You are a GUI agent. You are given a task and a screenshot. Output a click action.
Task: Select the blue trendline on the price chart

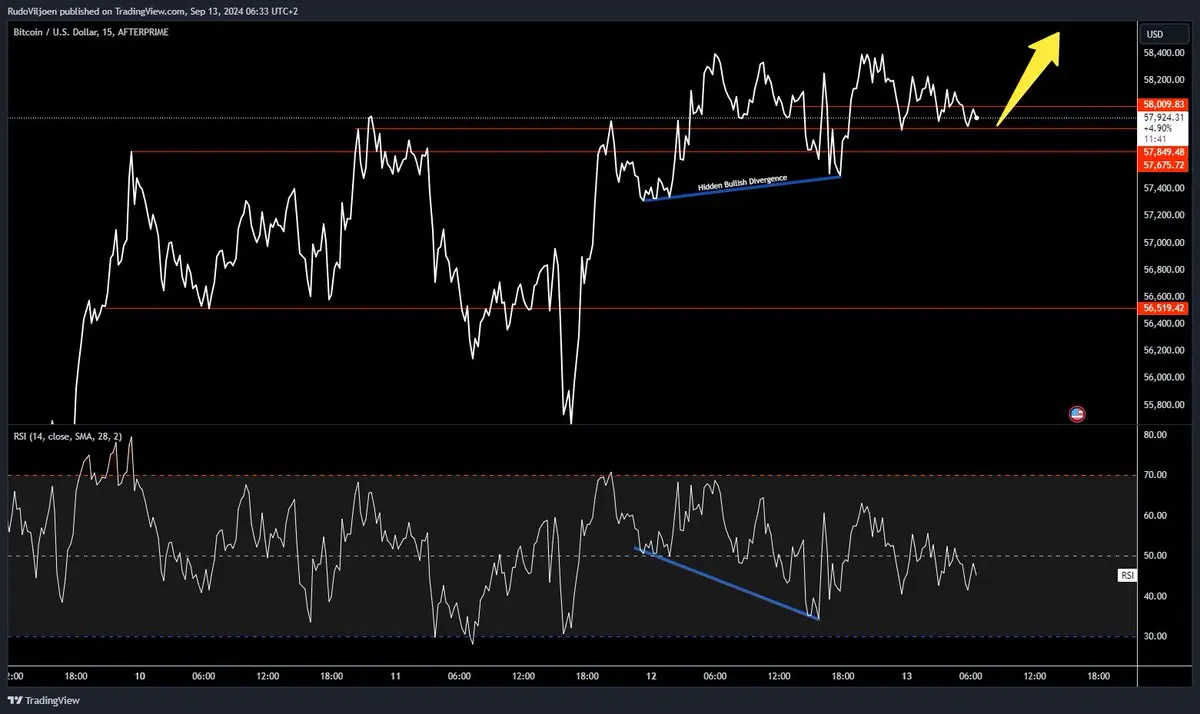coord(741,189)
